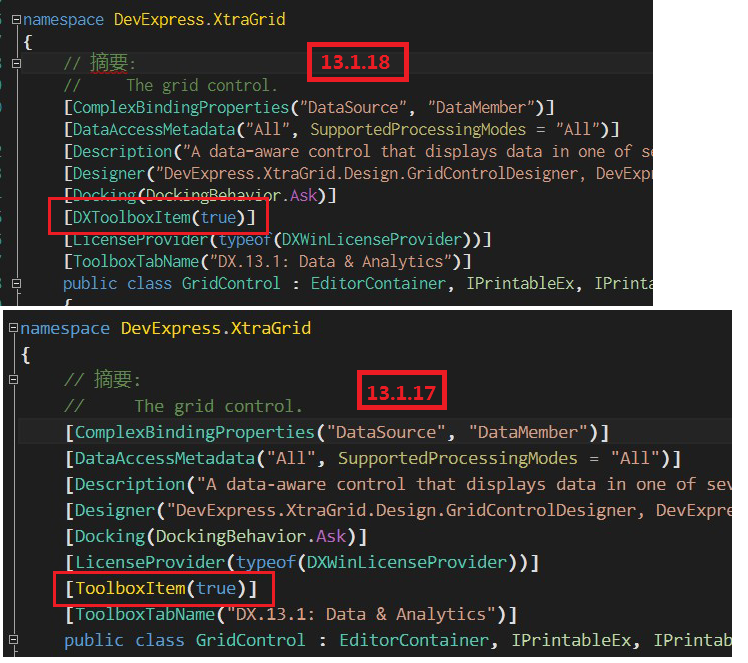
Task: Click "The grid control." comment in the upper pane
Action: click(x=202, y=85)
